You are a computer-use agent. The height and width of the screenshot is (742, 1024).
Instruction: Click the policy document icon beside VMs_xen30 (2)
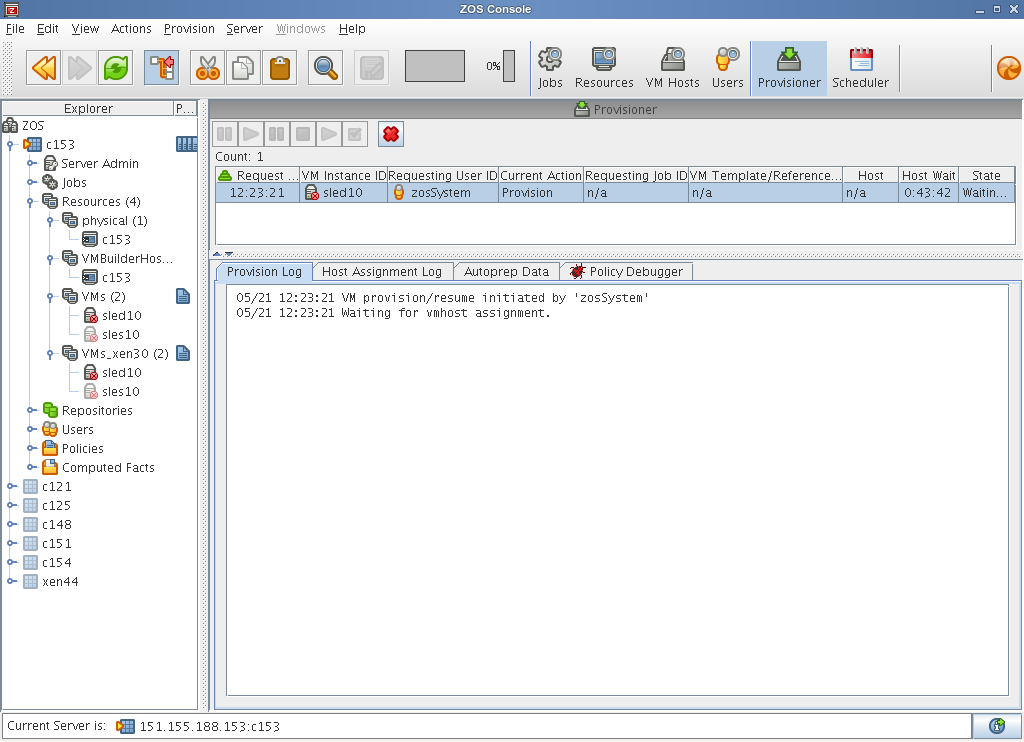point(183,353)
